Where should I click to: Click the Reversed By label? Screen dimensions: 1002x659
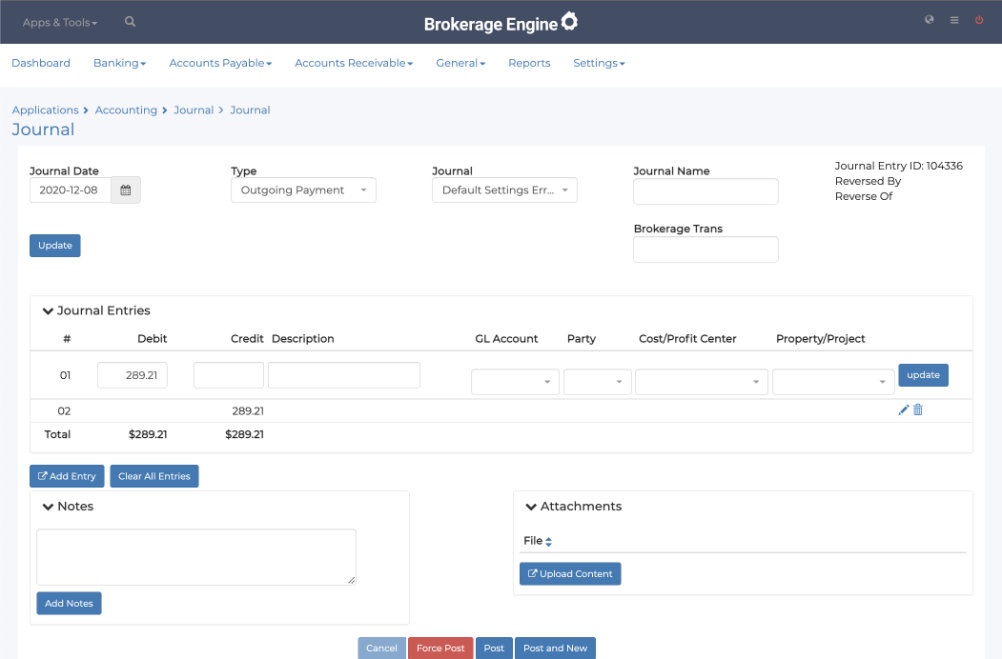pos(868,182)
